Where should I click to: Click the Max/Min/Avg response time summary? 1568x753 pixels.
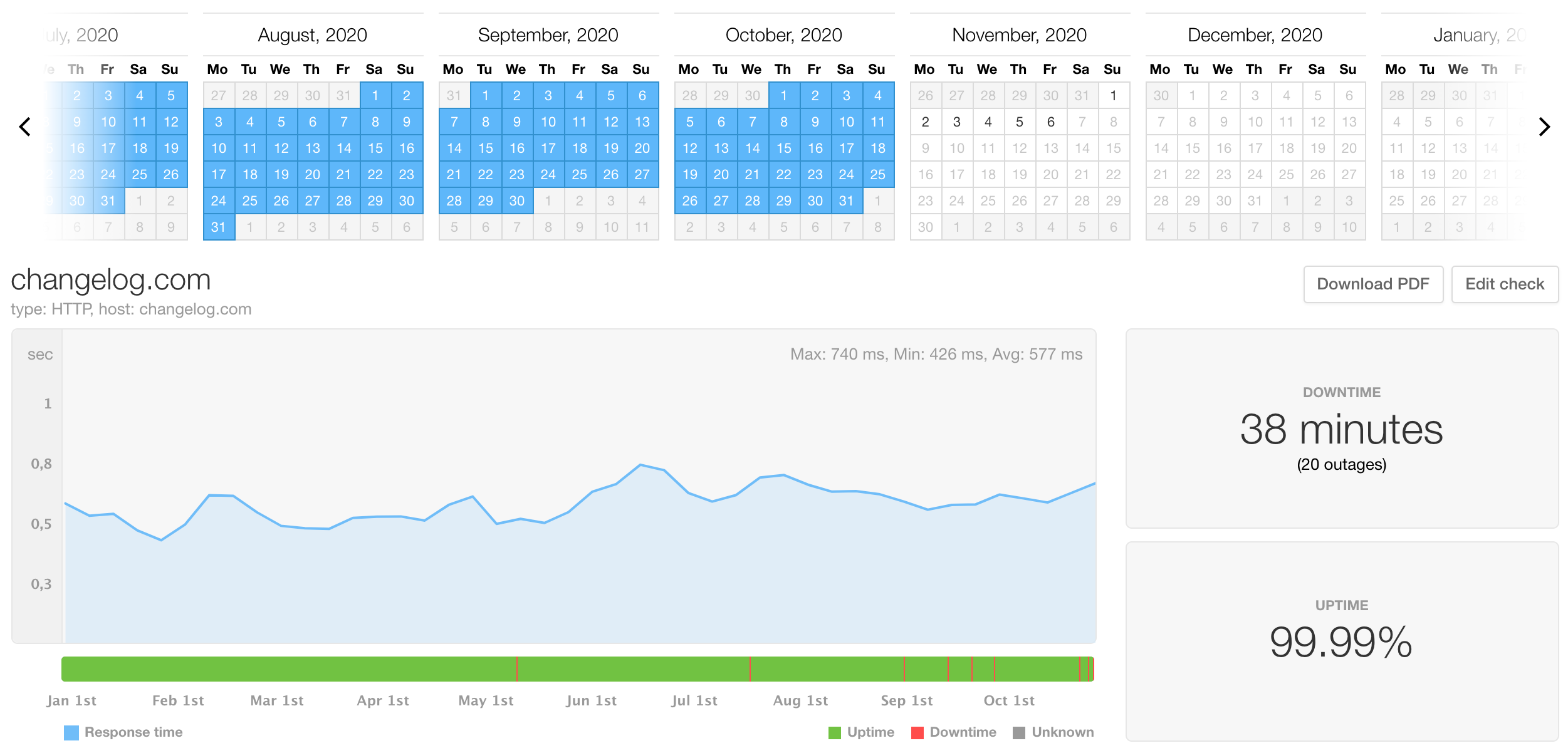(936, 355)
